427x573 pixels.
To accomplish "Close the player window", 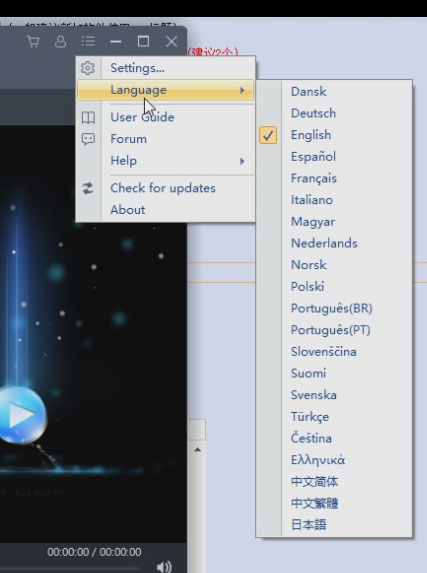I will [171, 41].
